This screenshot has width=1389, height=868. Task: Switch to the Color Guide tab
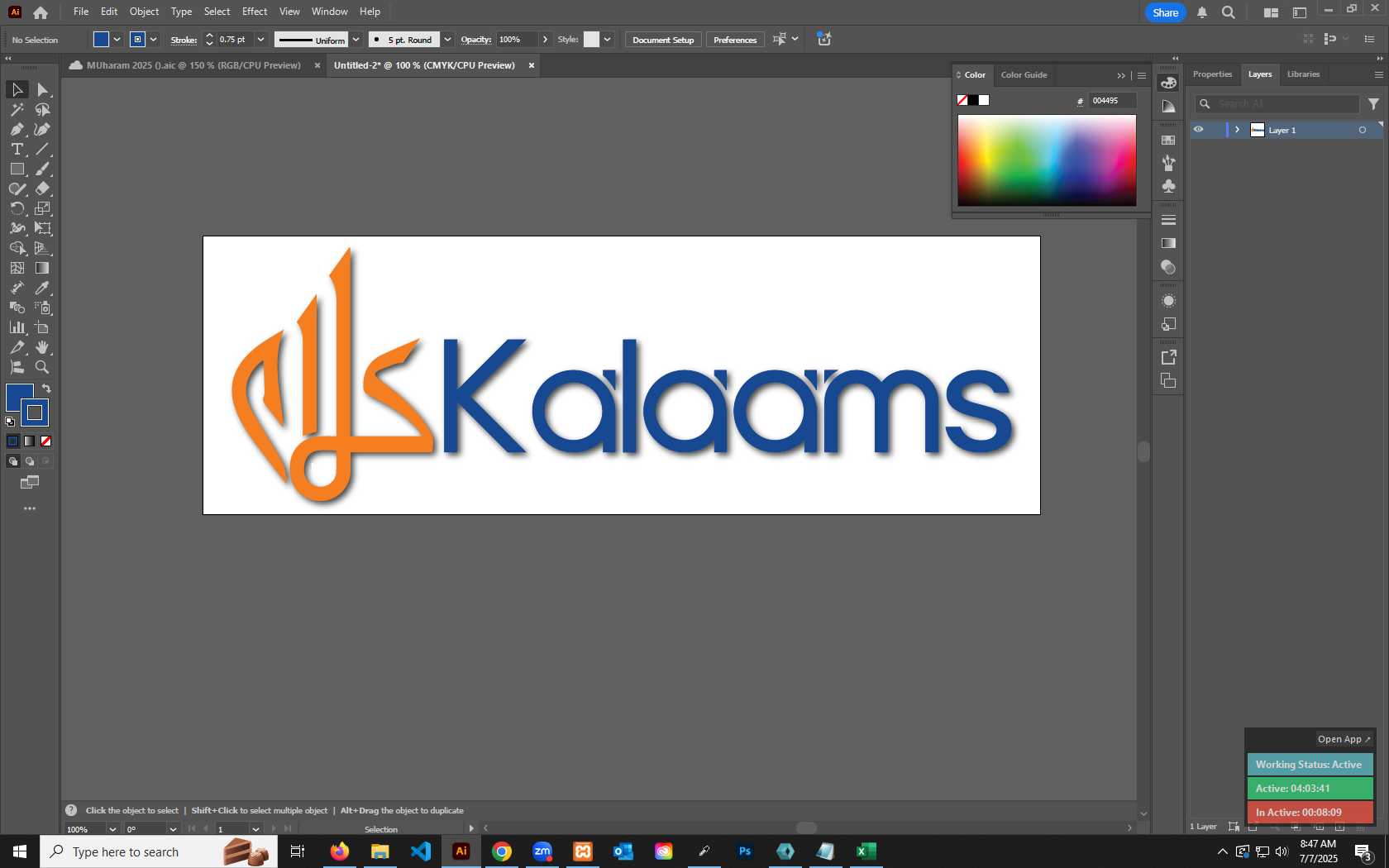click(1024, 75)
